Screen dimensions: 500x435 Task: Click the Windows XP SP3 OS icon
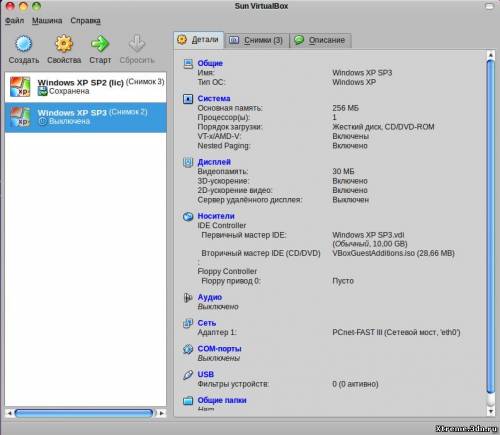[20, 117]
